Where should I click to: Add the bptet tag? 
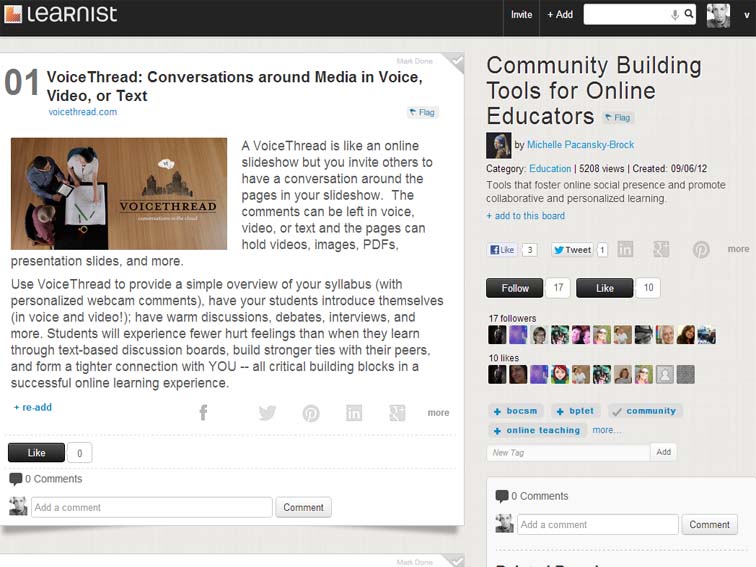point(576,411)
